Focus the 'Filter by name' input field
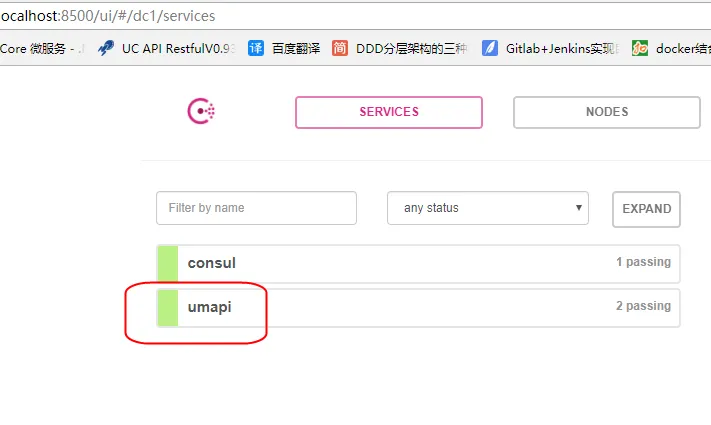 (256, 208)
